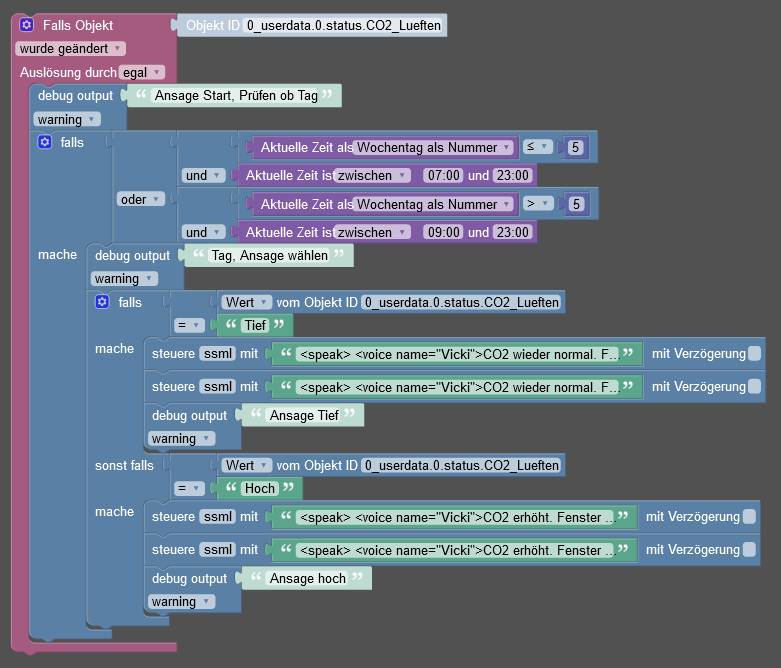This screenshot has width=781, height=668.
Task: Open second 'Wochentag als Nummer' dropdown
Action: pos(433,204)
